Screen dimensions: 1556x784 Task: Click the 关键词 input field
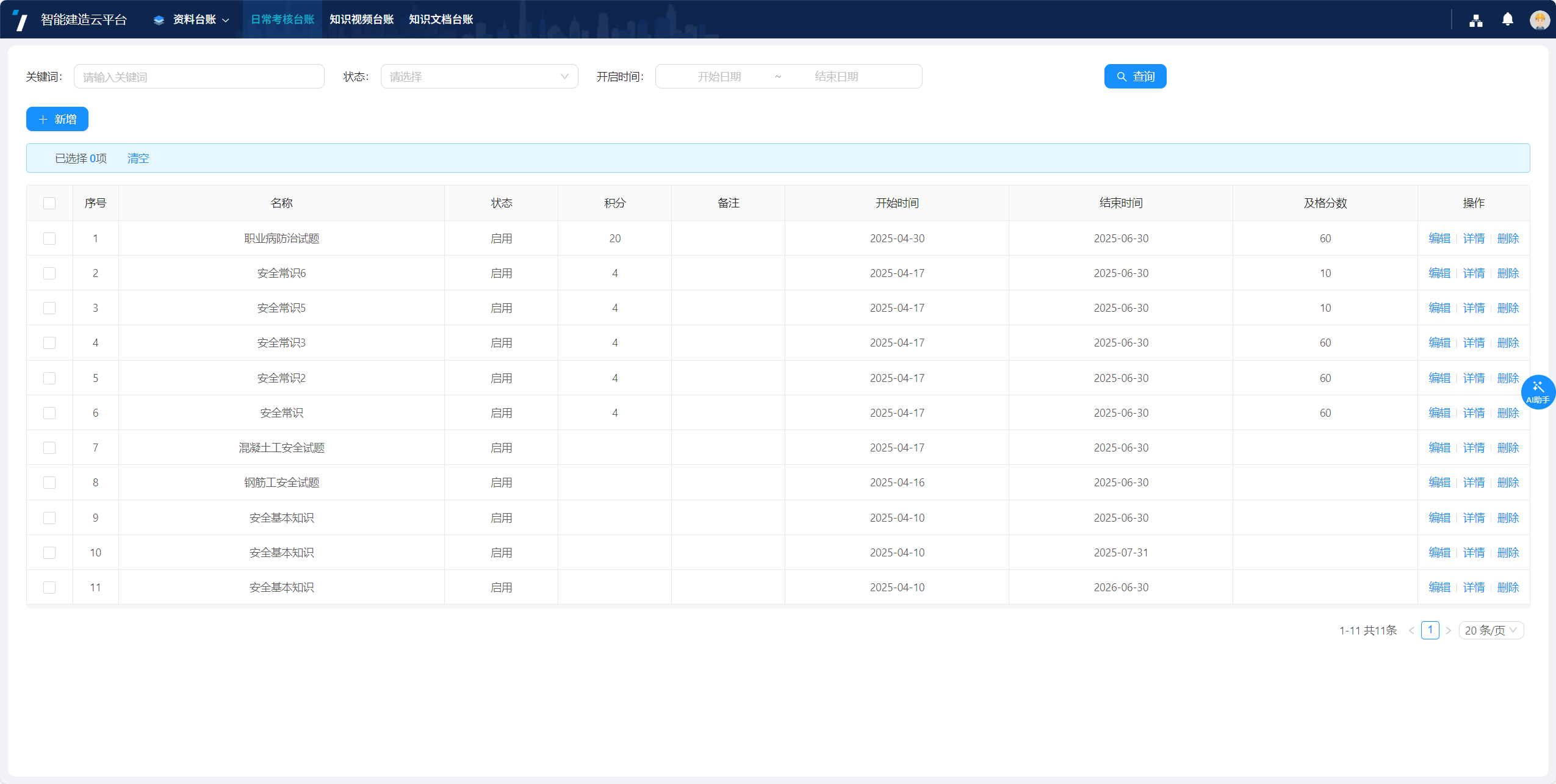coord(199,76)
